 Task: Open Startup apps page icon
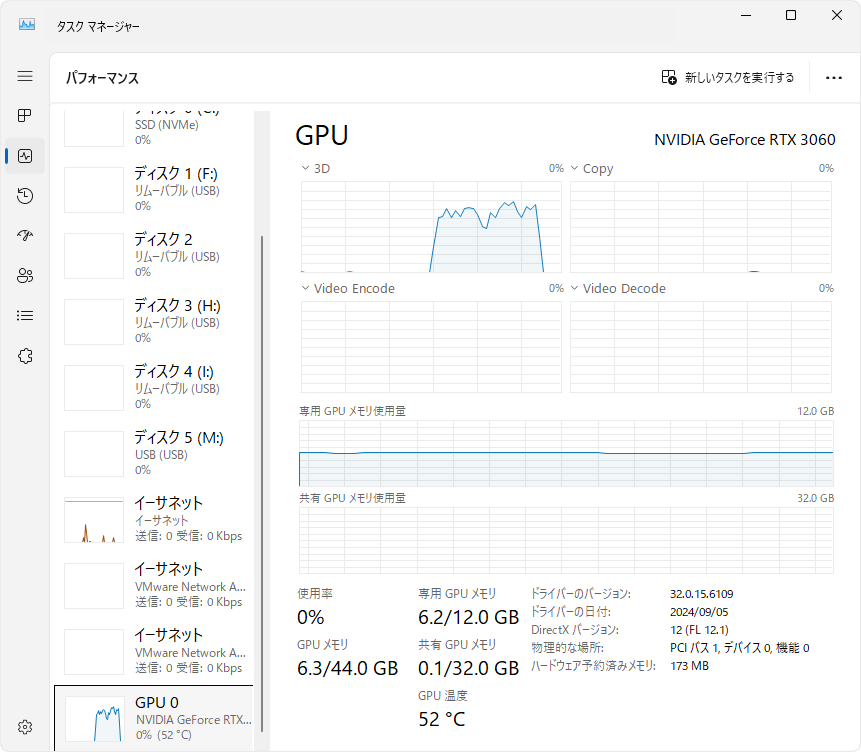[25, 236]
